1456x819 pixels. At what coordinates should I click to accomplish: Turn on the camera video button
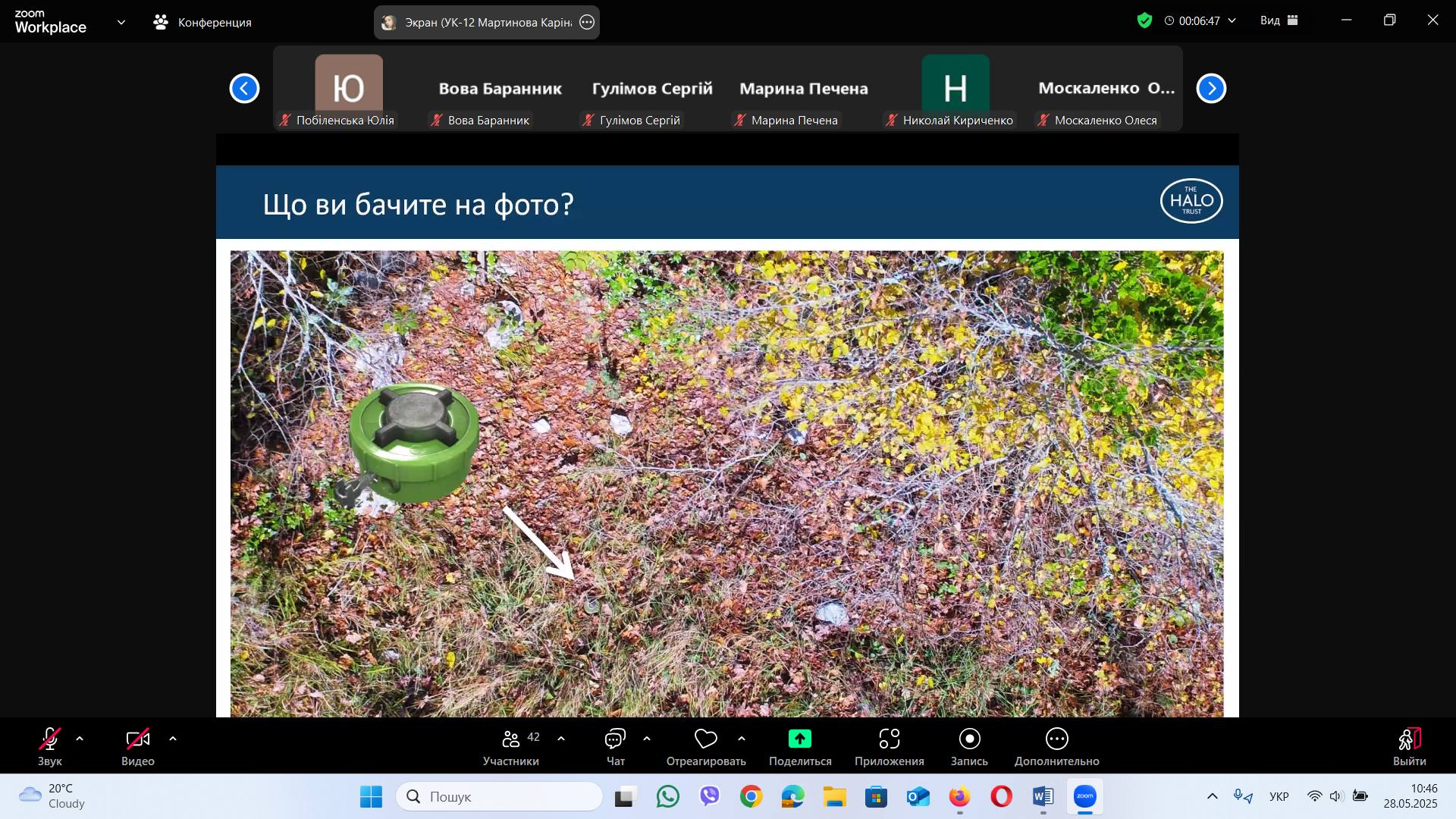point(137,739)
